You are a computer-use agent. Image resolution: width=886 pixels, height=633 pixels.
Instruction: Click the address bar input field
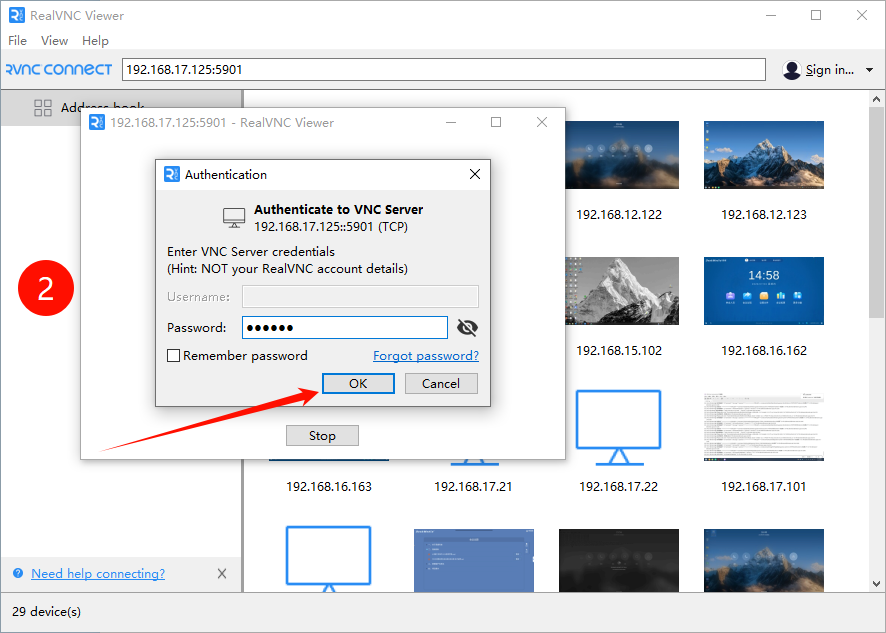click(444, 70)
